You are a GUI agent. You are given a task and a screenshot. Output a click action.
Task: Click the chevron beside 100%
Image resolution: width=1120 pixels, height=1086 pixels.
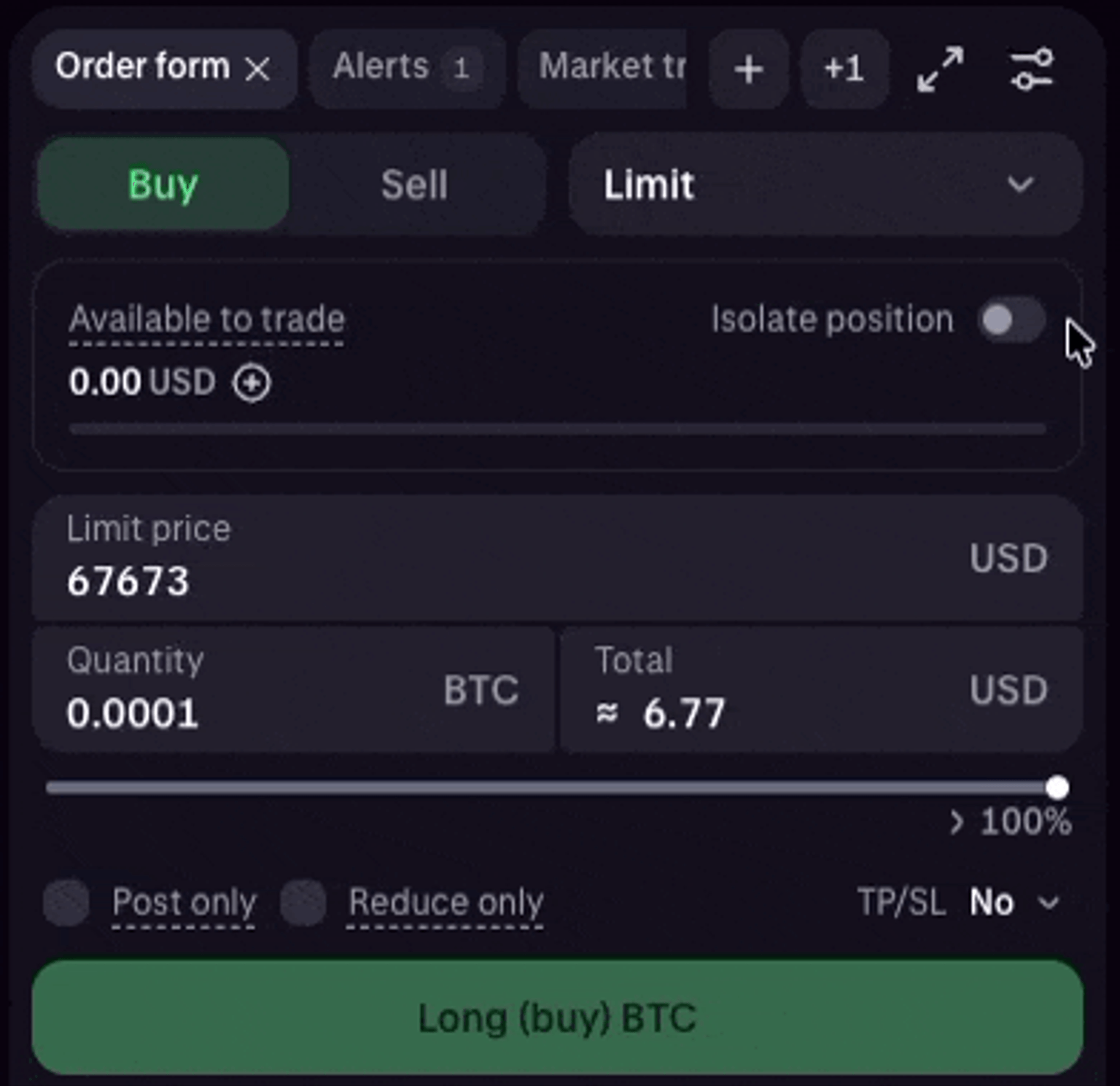tap(957, 823)
